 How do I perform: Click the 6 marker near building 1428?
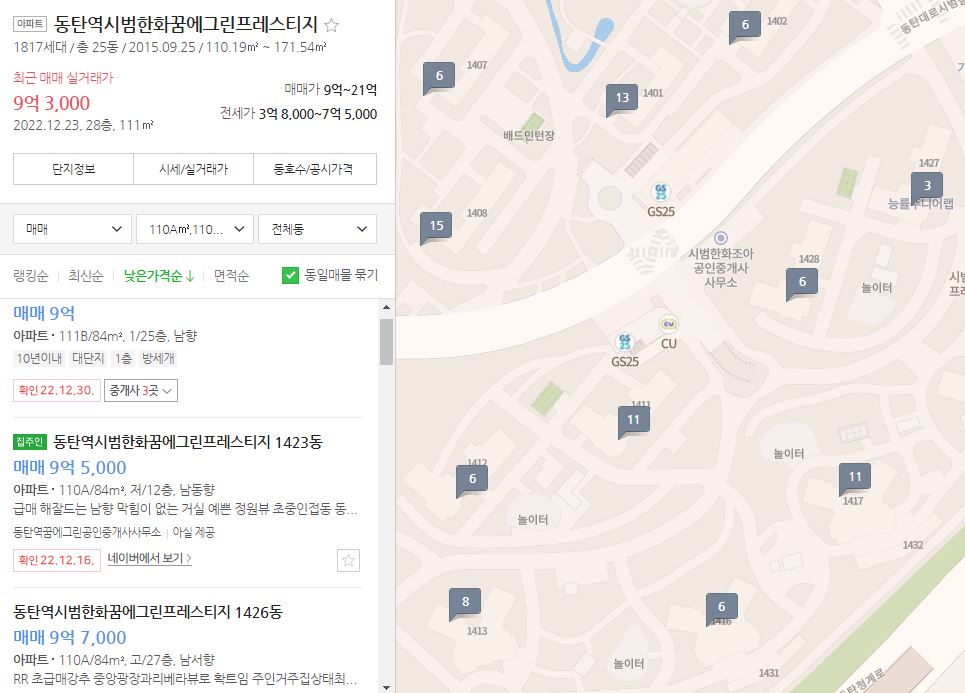[801, 282]
